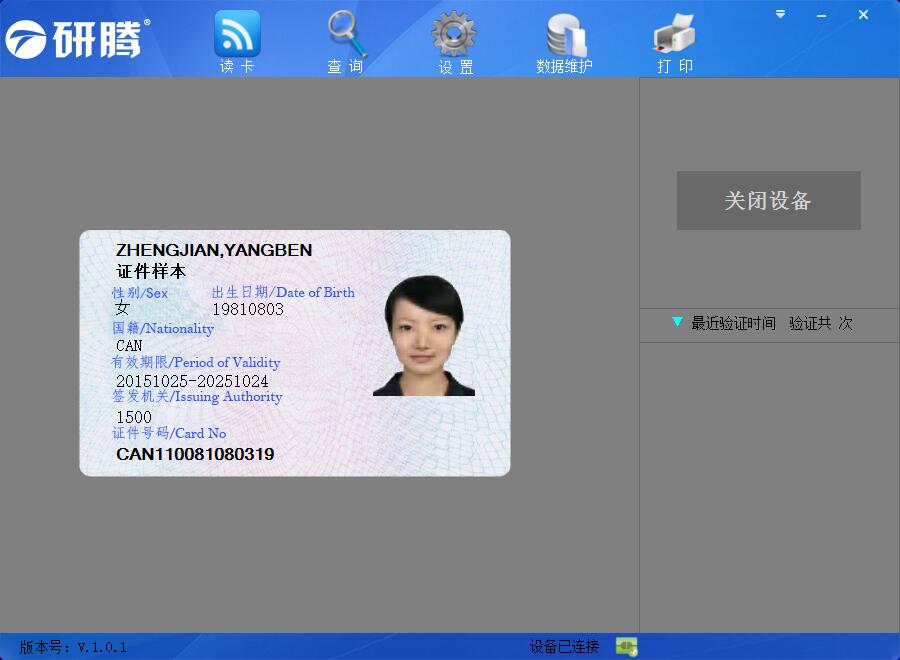The image size is (900, 660).
Task: Click the version number V.1.0.1 text
Action: (73, 647)
